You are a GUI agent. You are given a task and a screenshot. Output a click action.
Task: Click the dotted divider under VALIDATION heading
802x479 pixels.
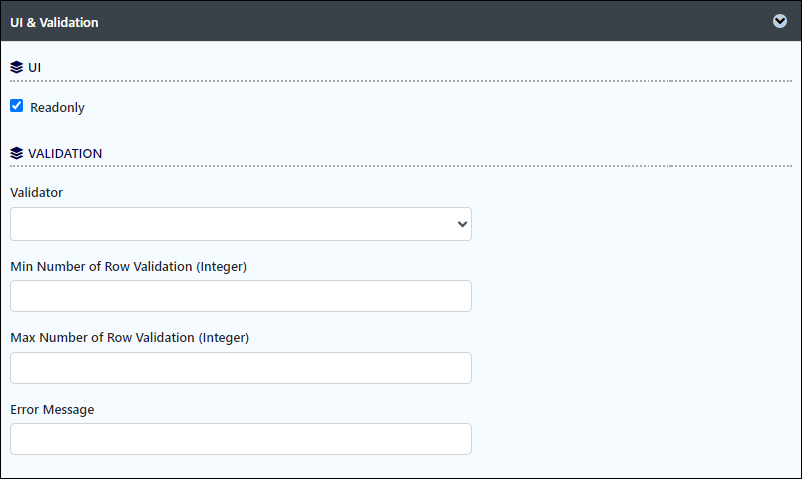[401, 166]
